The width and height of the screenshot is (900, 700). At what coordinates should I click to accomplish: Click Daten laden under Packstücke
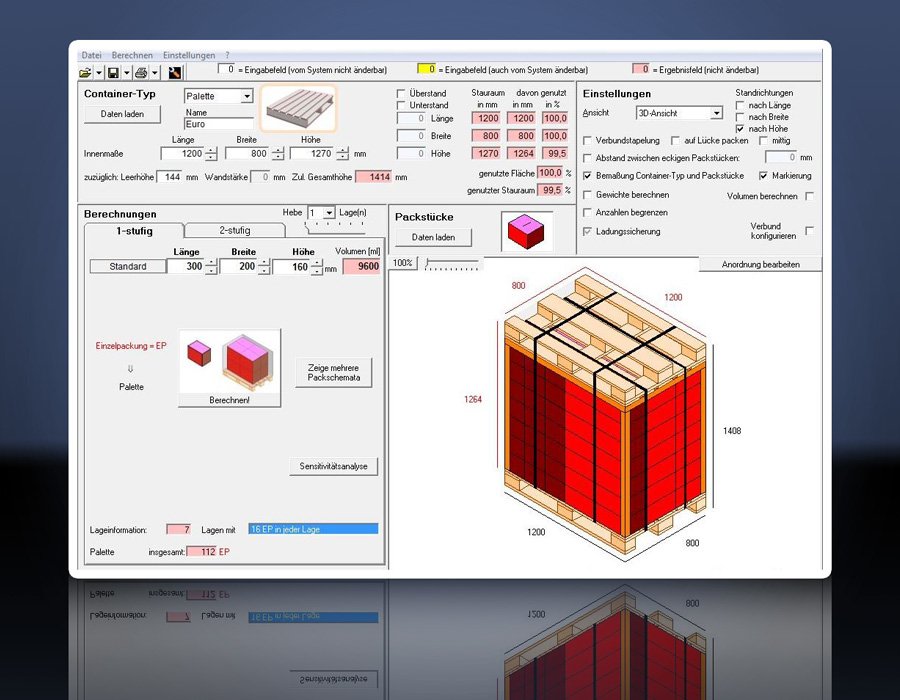tap(433, 237)
